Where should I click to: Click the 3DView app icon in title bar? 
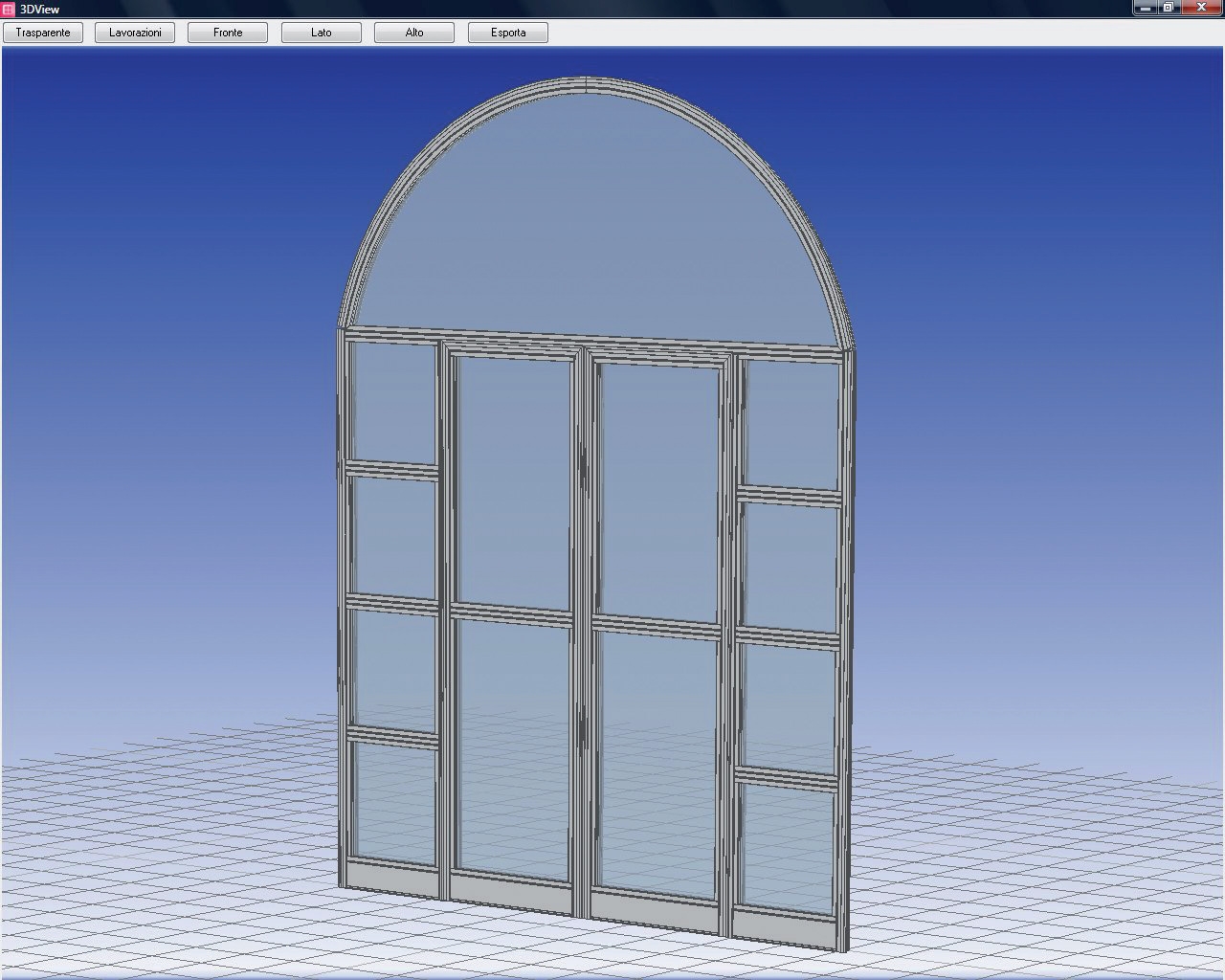(9, 9)
